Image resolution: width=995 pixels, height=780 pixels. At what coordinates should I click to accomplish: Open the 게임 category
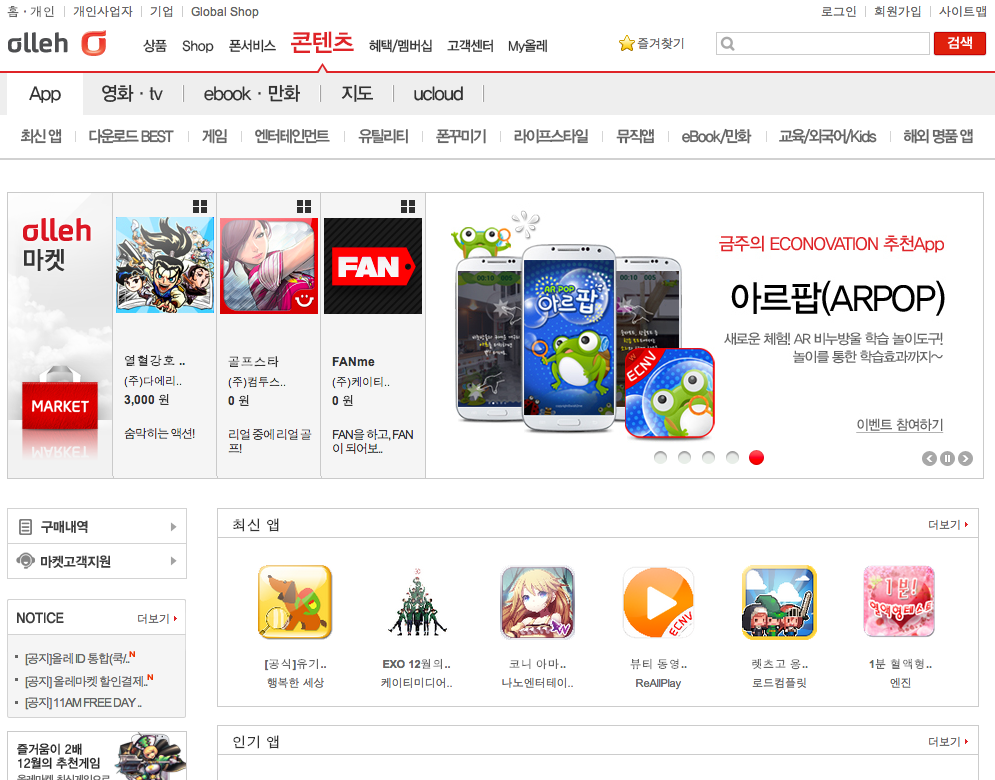point(214,136)
